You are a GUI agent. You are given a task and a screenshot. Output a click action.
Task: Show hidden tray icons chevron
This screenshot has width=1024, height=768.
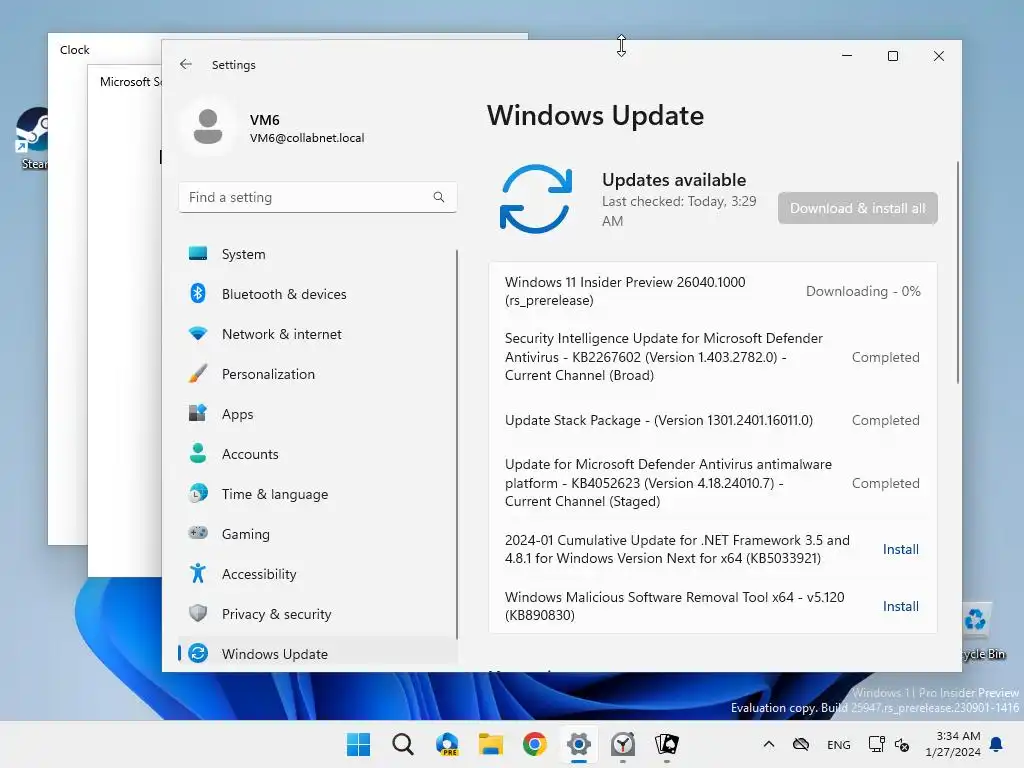(769, 744)
